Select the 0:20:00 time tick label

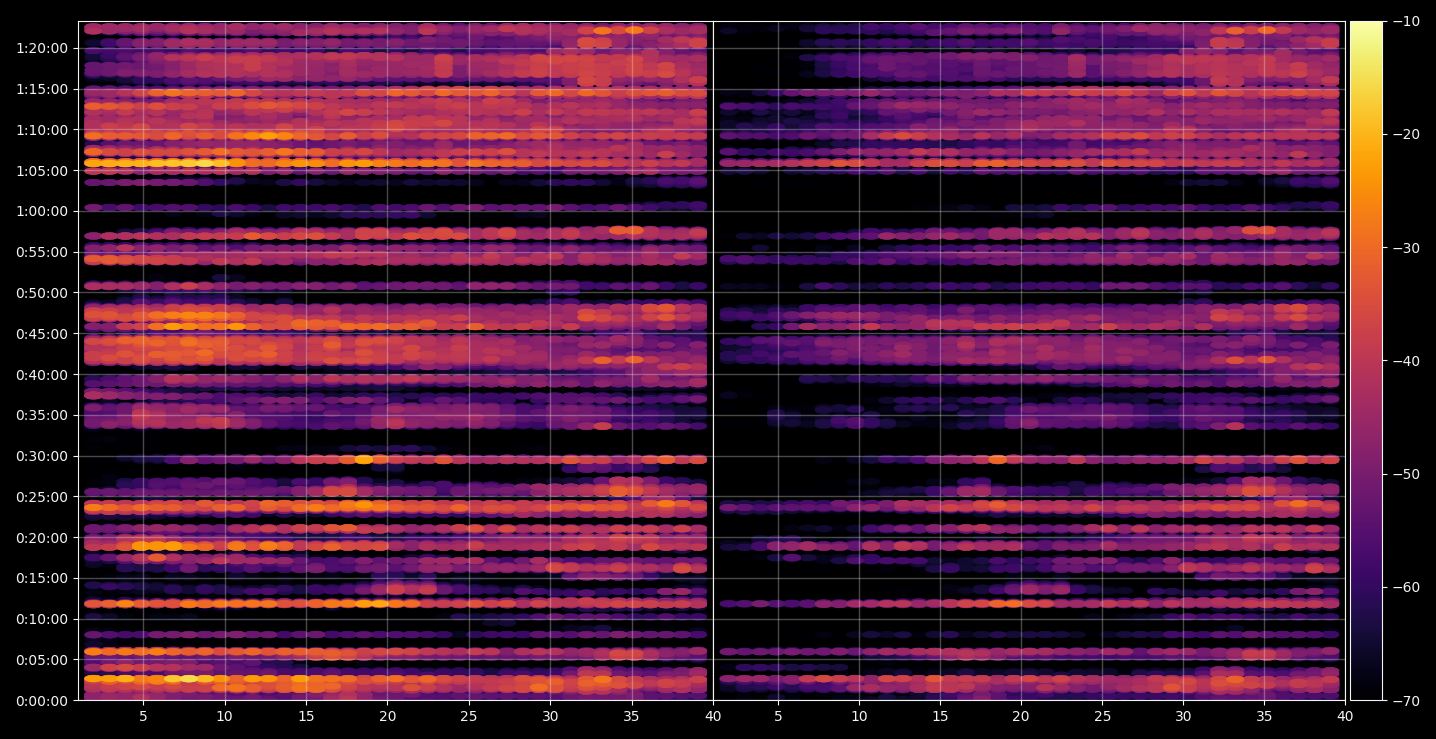[x=42, y=538]
